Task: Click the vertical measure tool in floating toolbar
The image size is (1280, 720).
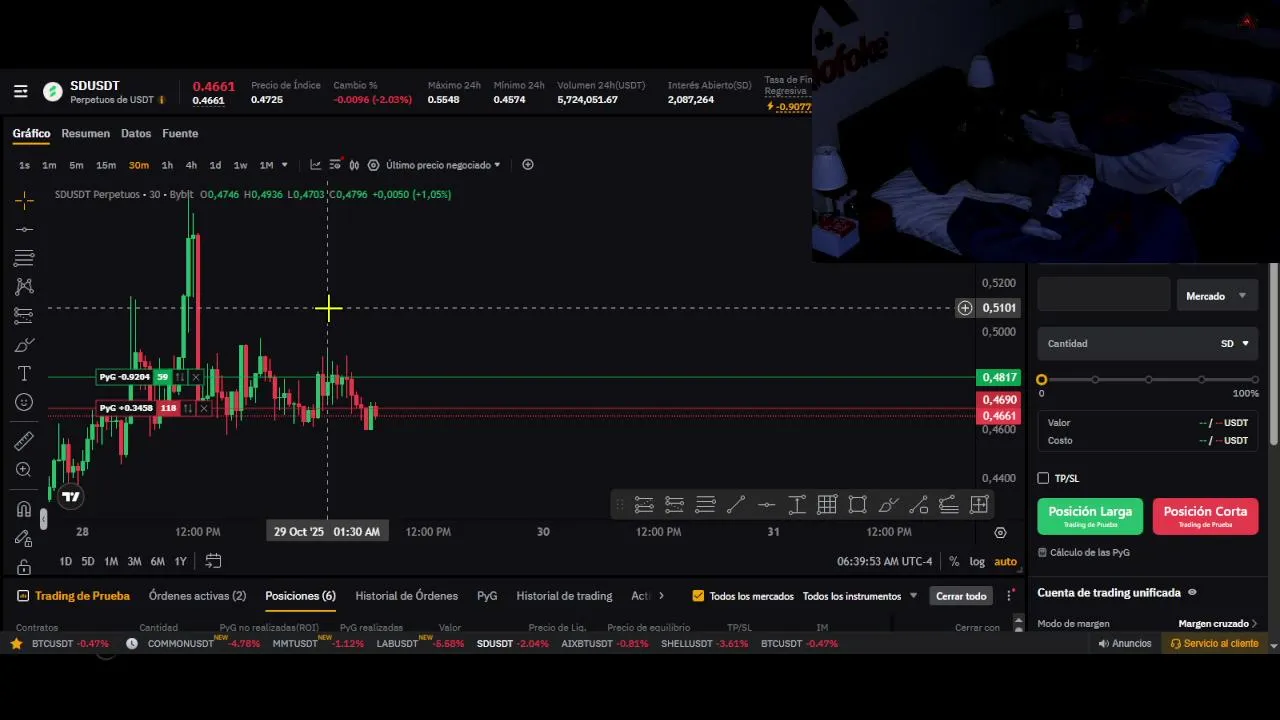Action: pos(797,505)
